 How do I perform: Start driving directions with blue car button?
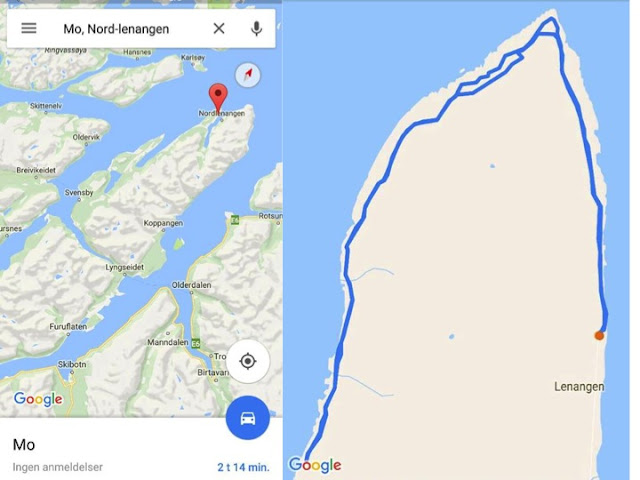tap(248, 418)
